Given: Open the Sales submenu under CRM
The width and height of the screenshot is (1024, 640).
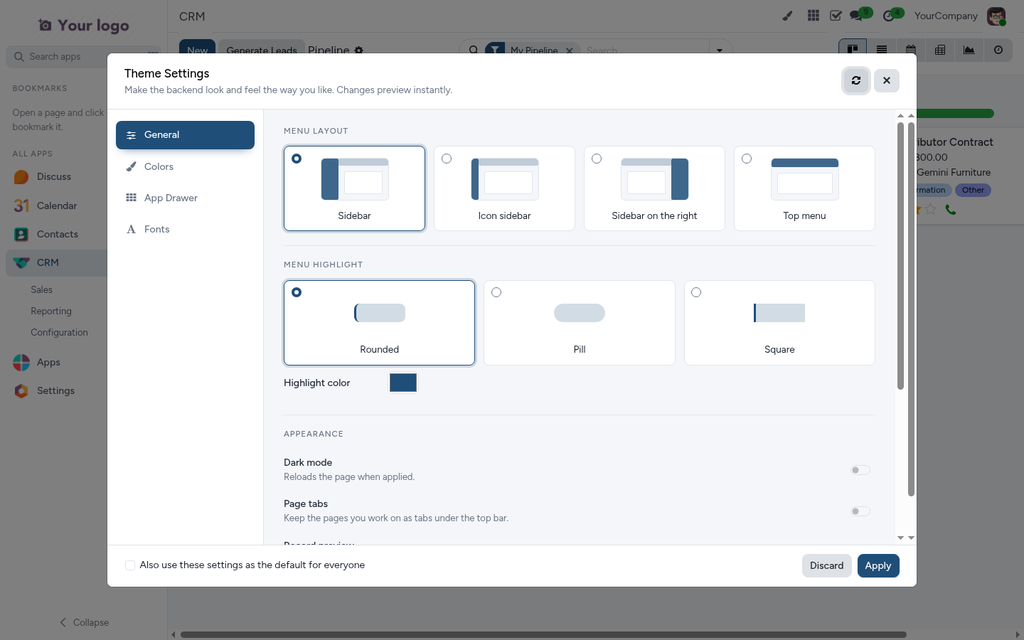Looking at the screenshot, I should [x=42, y=290].
